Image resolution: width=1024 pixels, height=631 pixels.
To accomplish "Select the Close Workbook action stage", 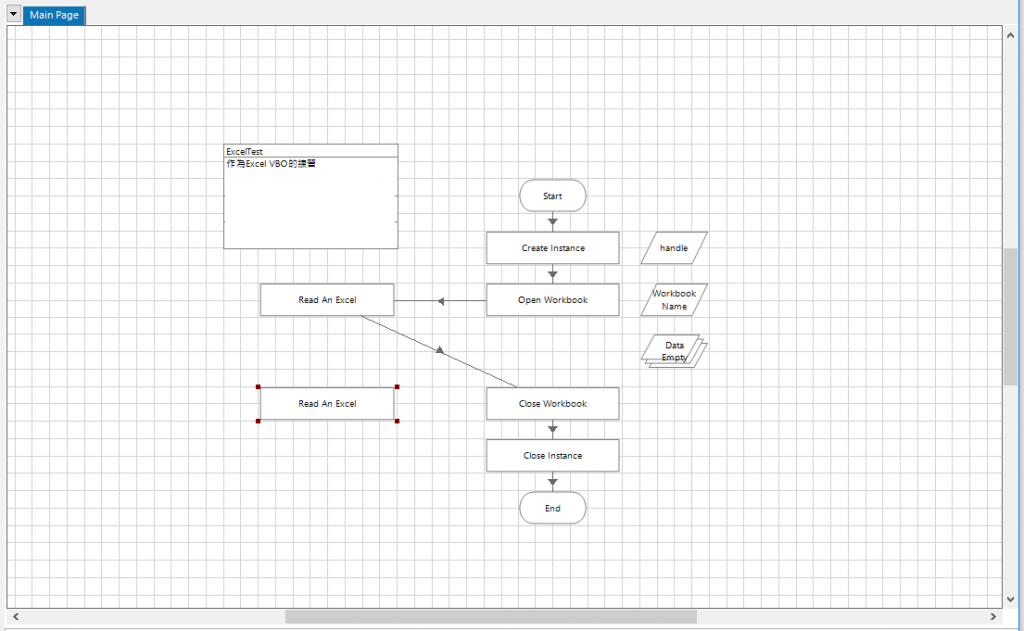I will [552, 404].
